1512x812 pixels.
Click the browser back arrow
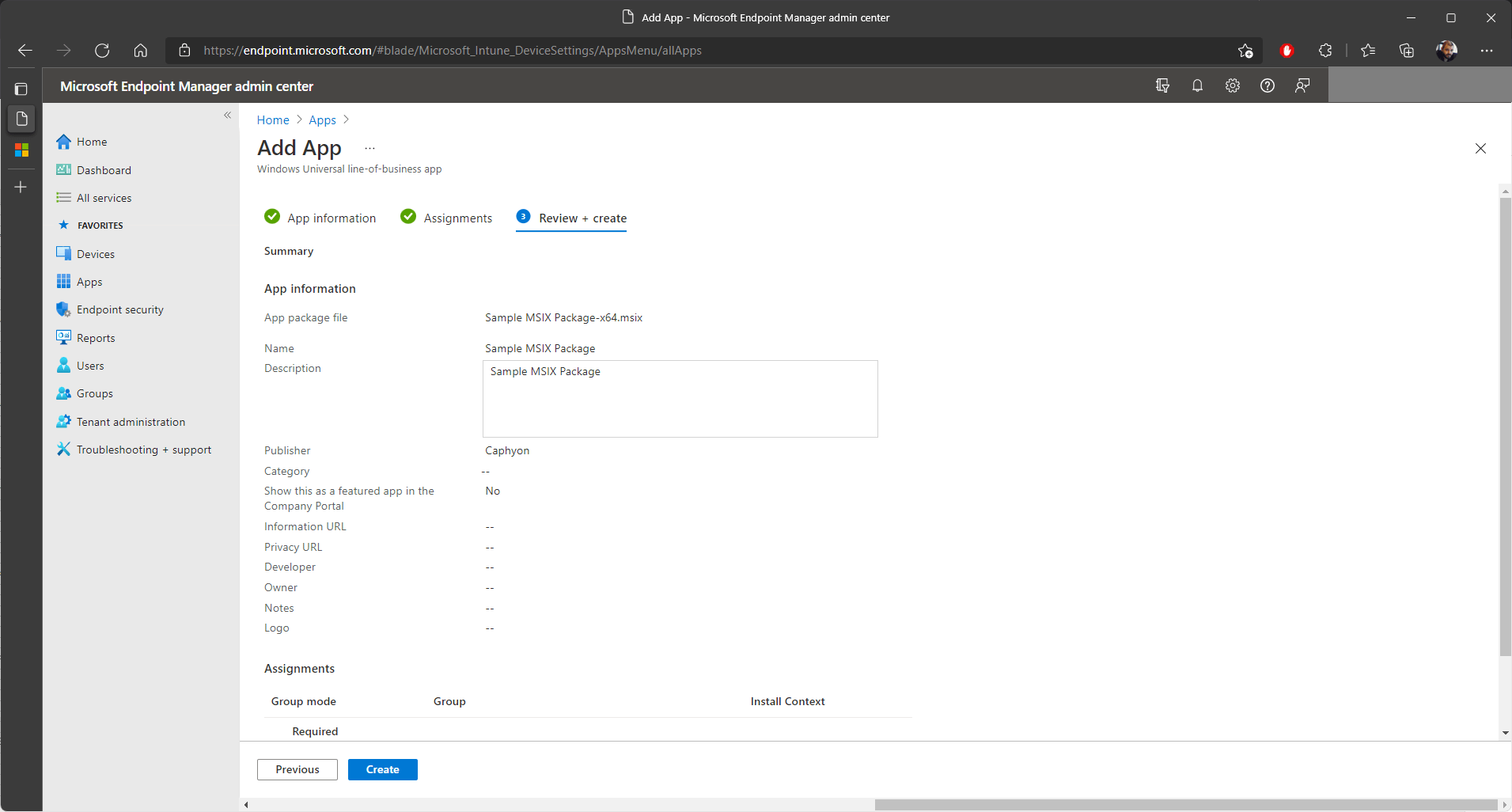[25, 51]
